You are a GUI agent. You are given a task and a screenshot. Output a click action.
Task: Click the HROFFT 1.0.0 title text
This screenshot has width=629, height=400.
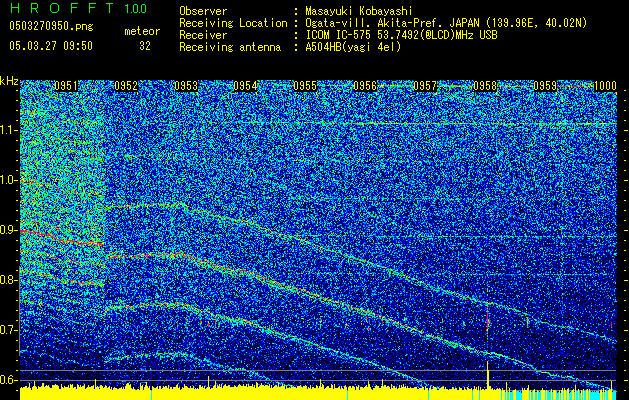pos(78,8)
